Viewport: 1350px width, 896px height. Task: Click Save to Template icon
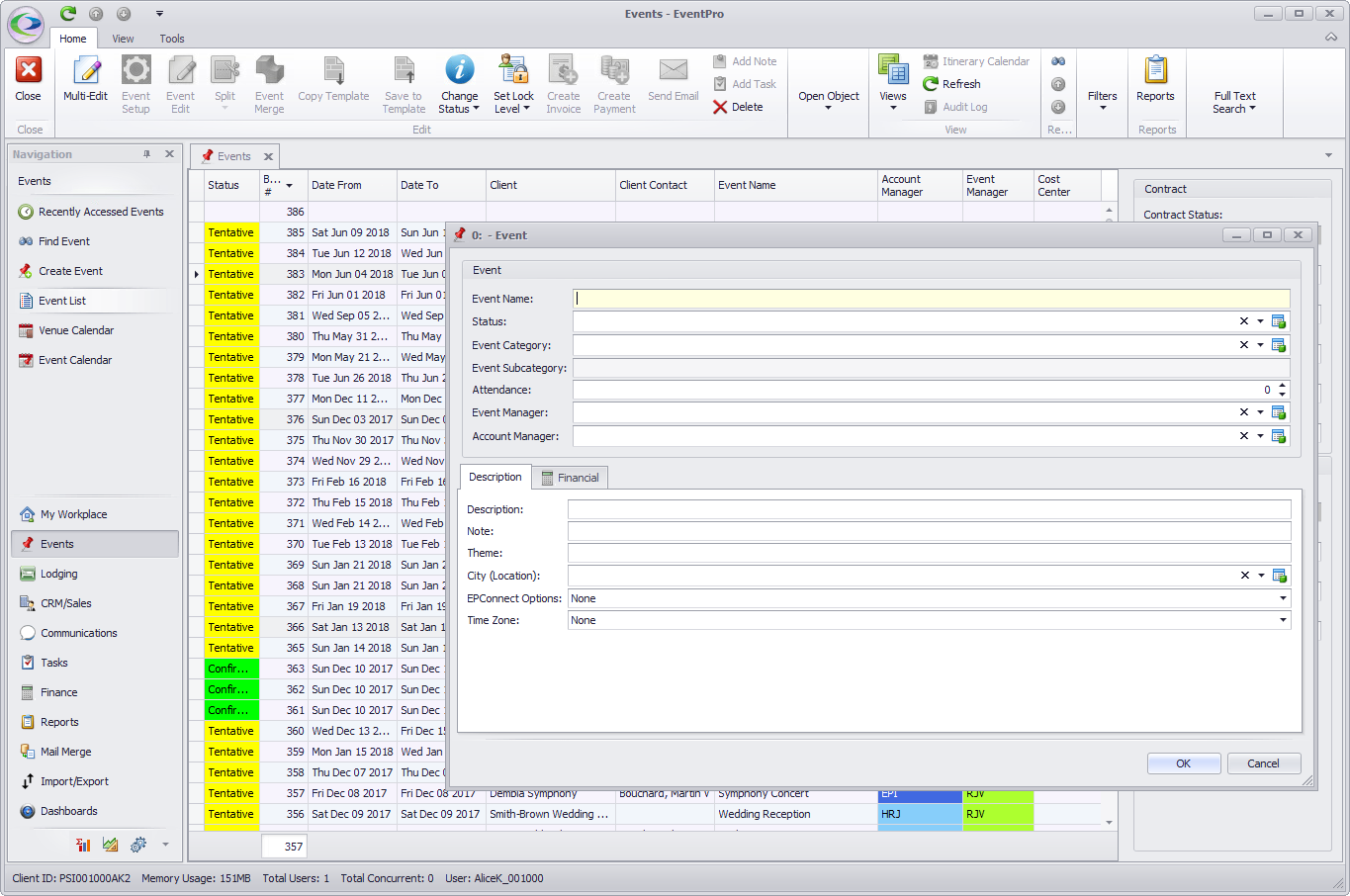404,70
